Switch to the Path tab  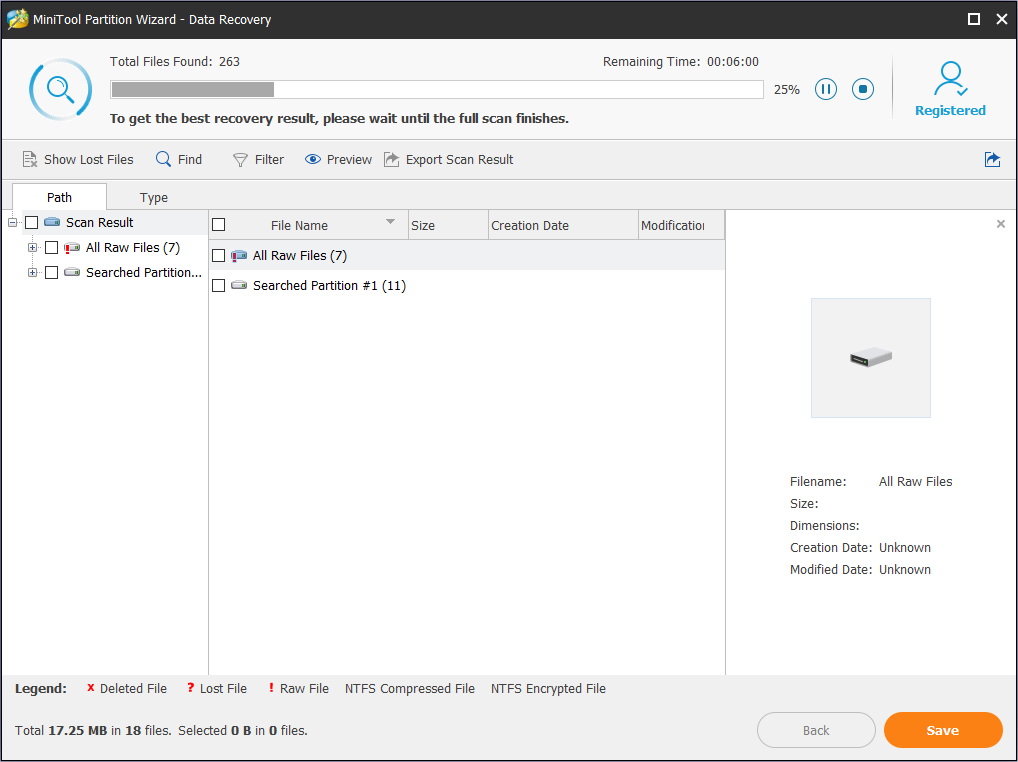[59, 197]
